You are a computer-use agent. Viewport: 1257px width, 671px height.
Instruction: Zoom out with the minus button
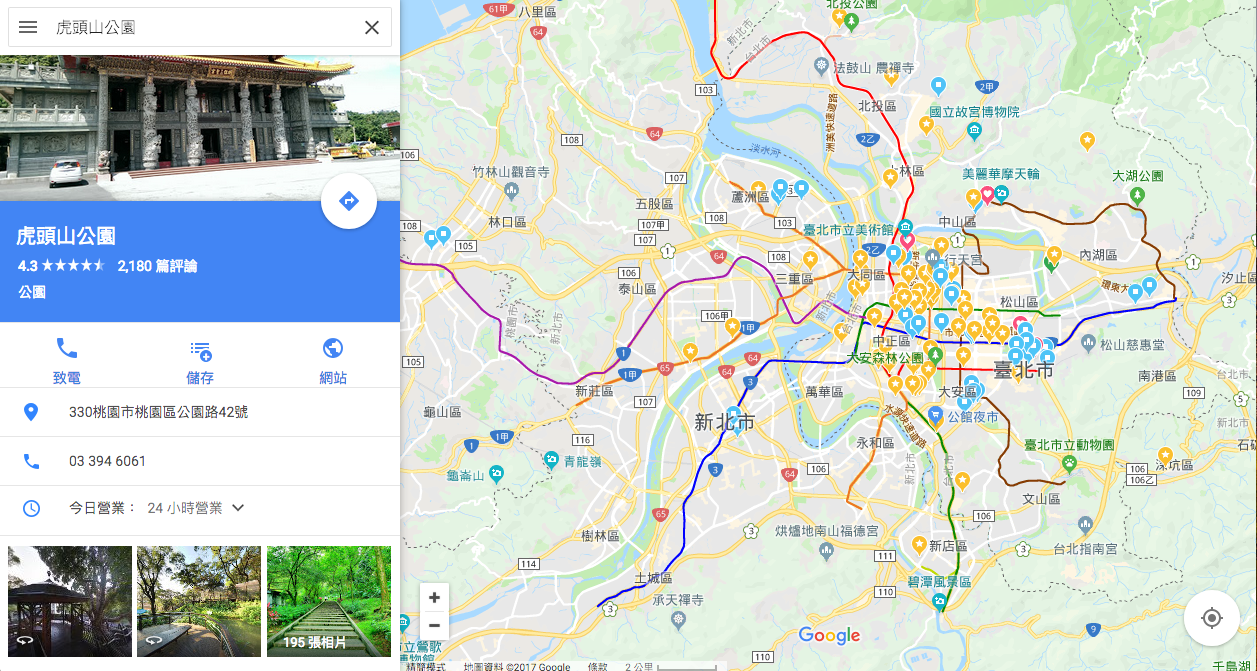click(434, 625)
